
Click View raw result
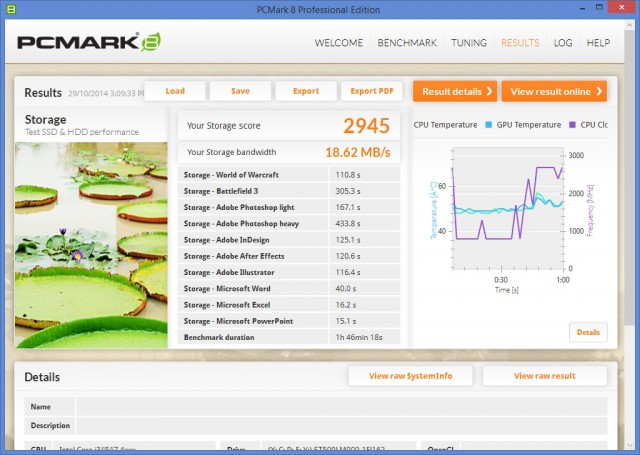(544, 376)
